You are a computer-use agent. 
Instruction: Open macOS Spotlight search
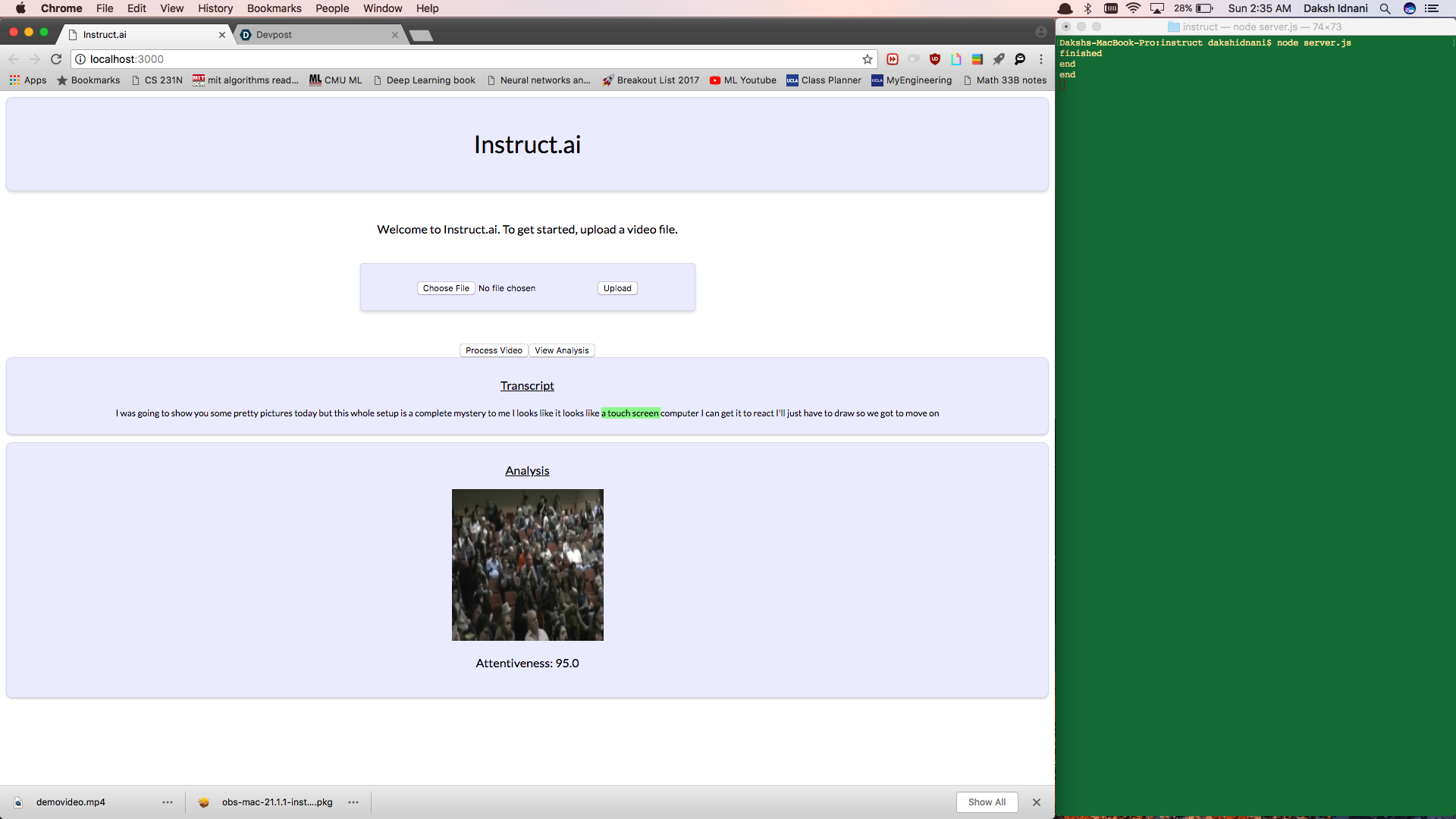(1385, 8)
